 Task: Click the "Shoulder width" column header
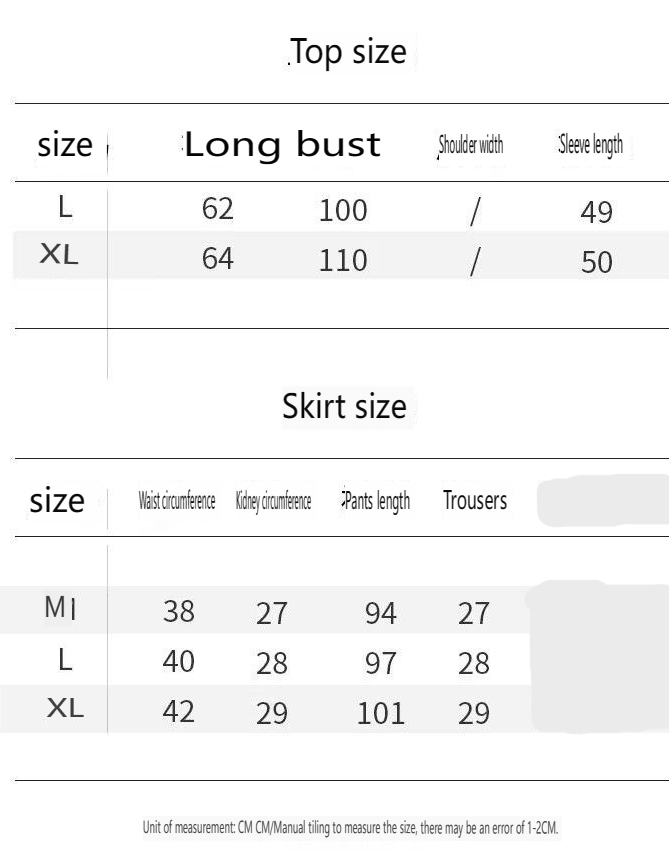(x=471, y=146)
